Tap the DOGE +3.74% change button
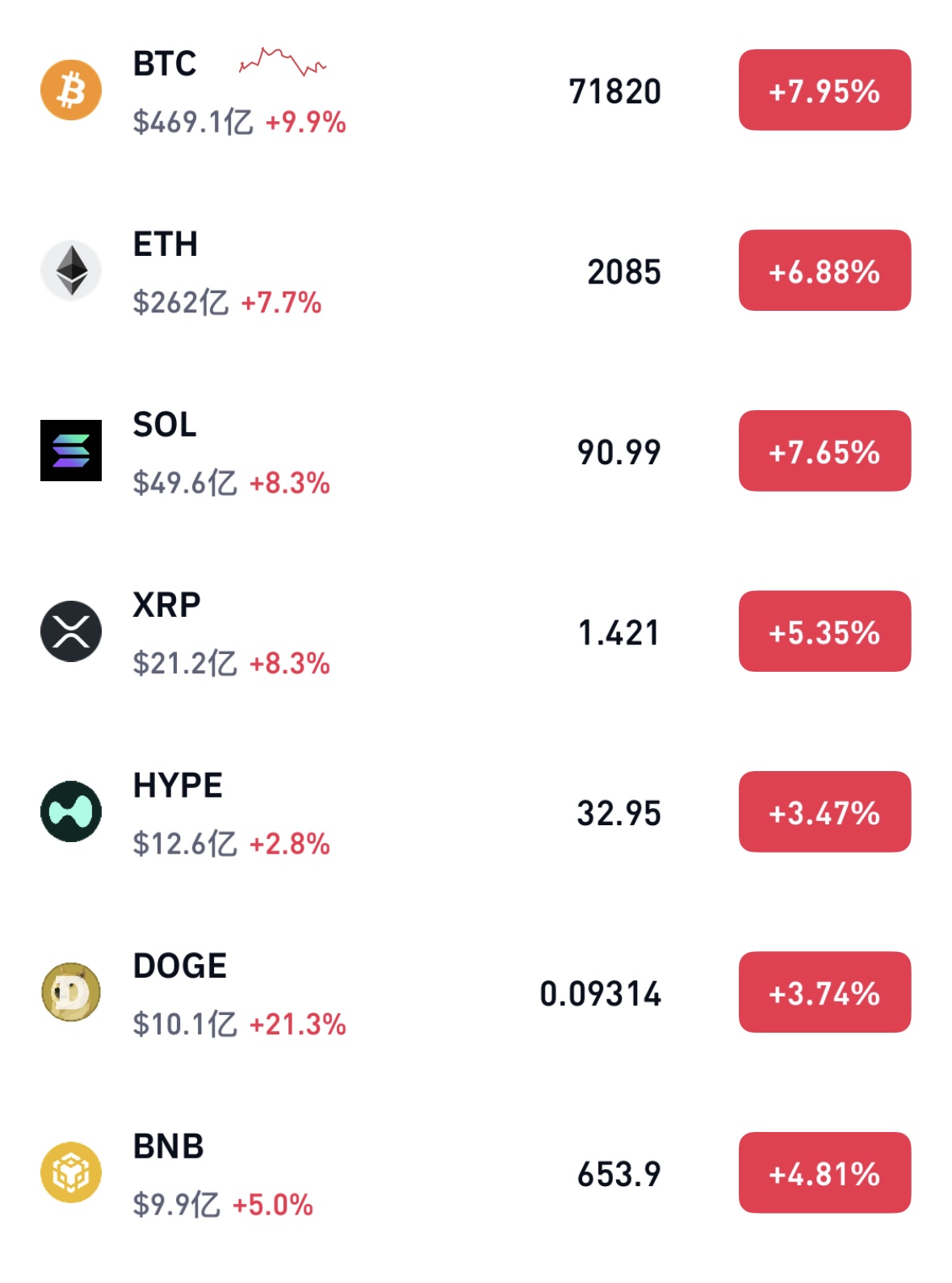Screen dimensions: 952x1283 pos(824,992)
